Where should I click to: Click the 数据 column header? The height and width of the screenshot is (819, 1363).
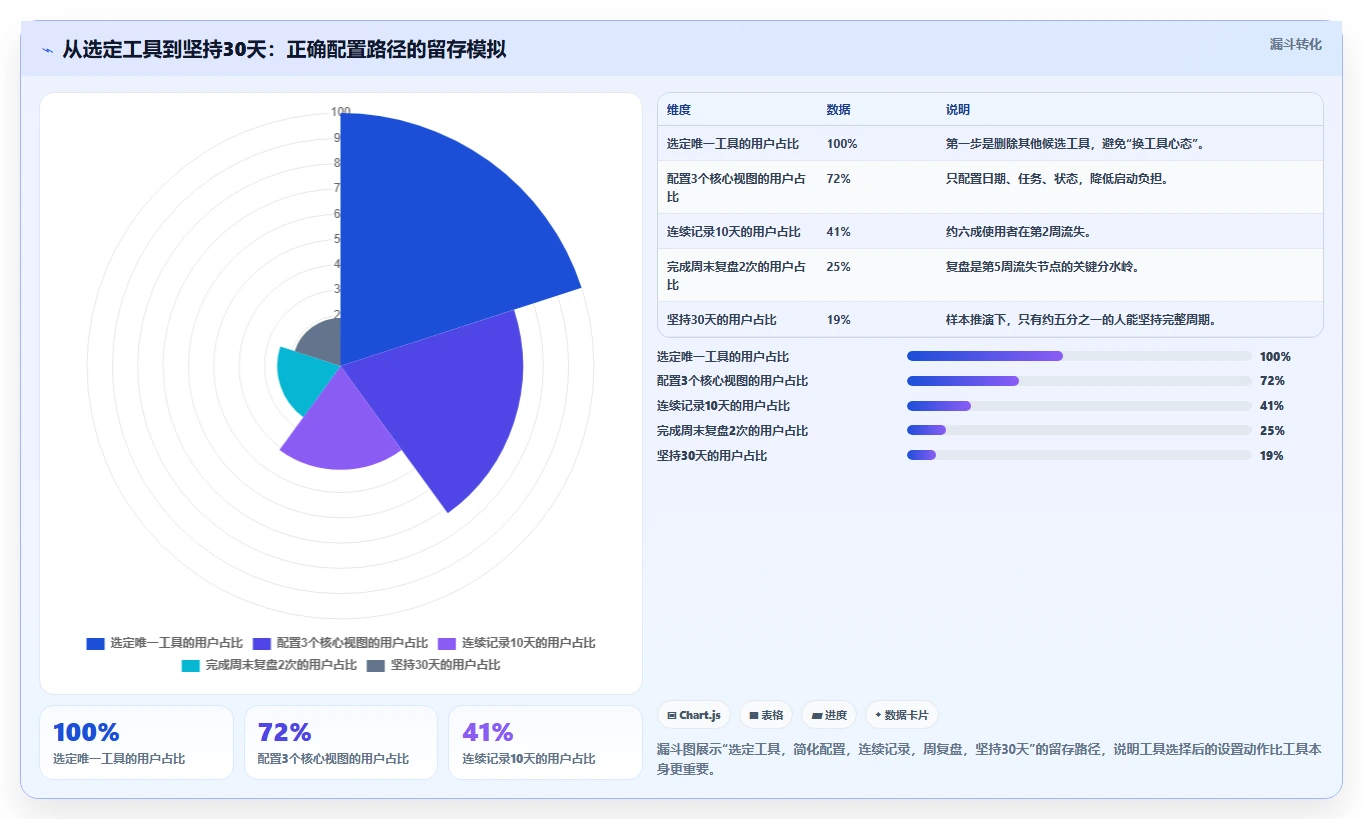pos(838,110)
